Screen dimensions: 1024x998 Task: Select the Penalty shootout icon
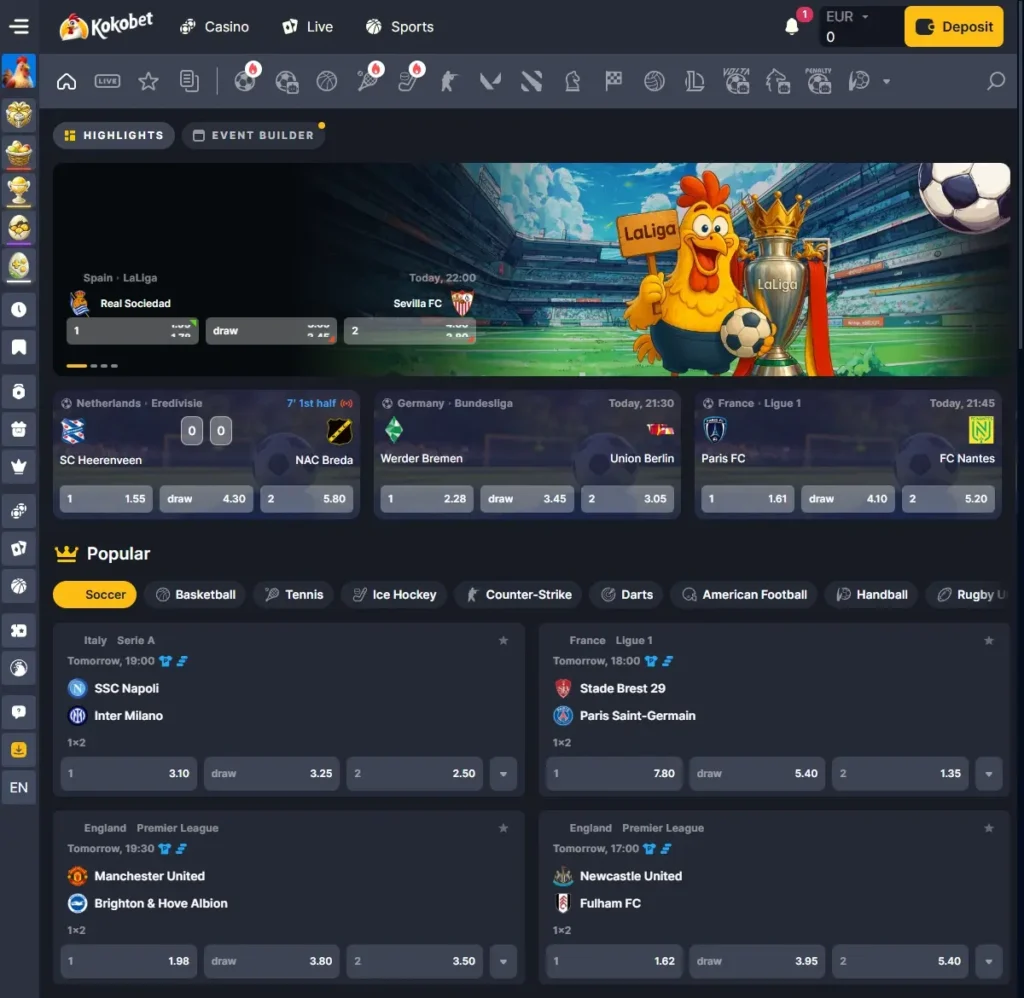coord(818,81)
